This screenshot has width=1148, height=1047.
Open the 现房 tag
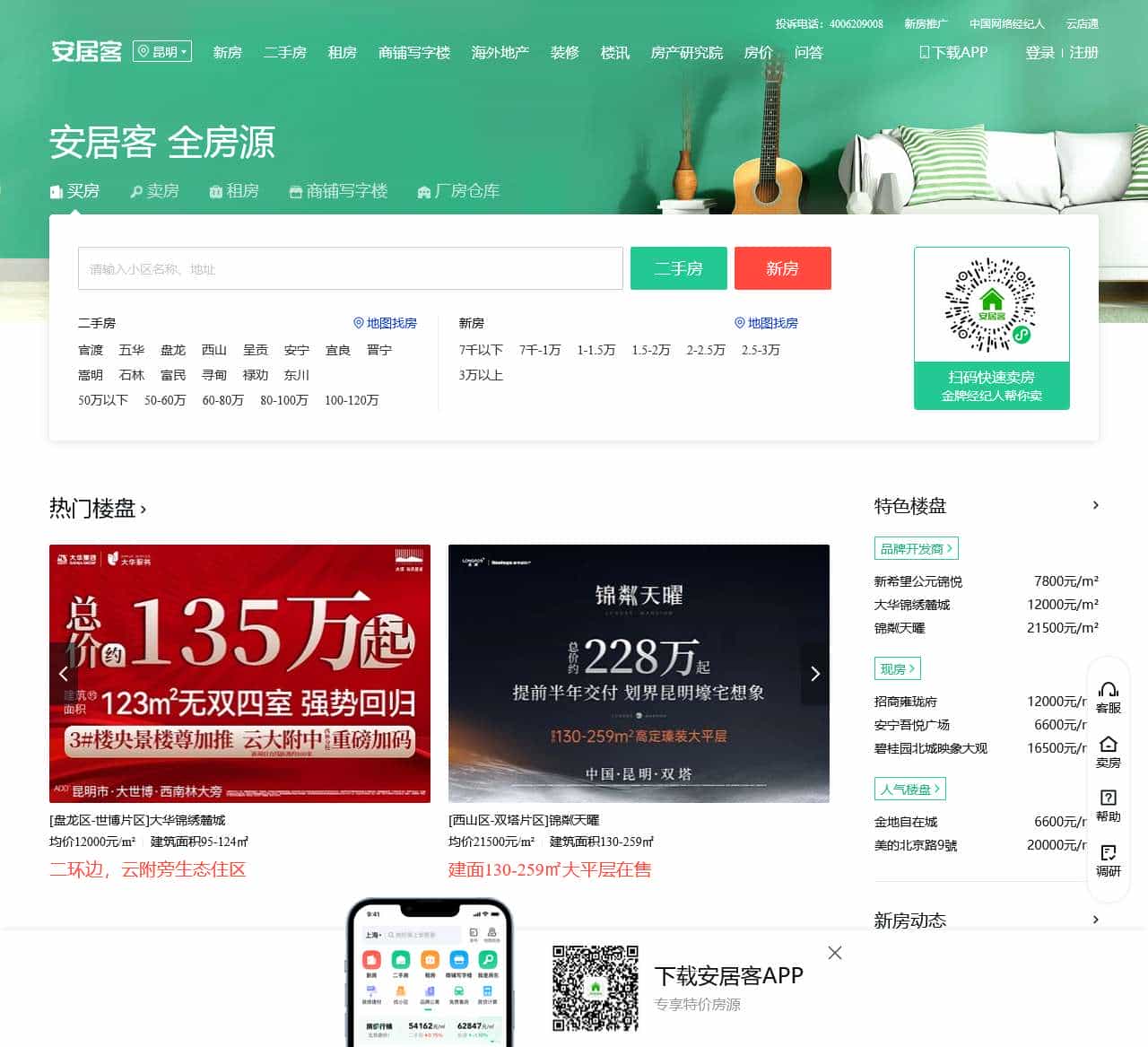click(x=898, y=668)
